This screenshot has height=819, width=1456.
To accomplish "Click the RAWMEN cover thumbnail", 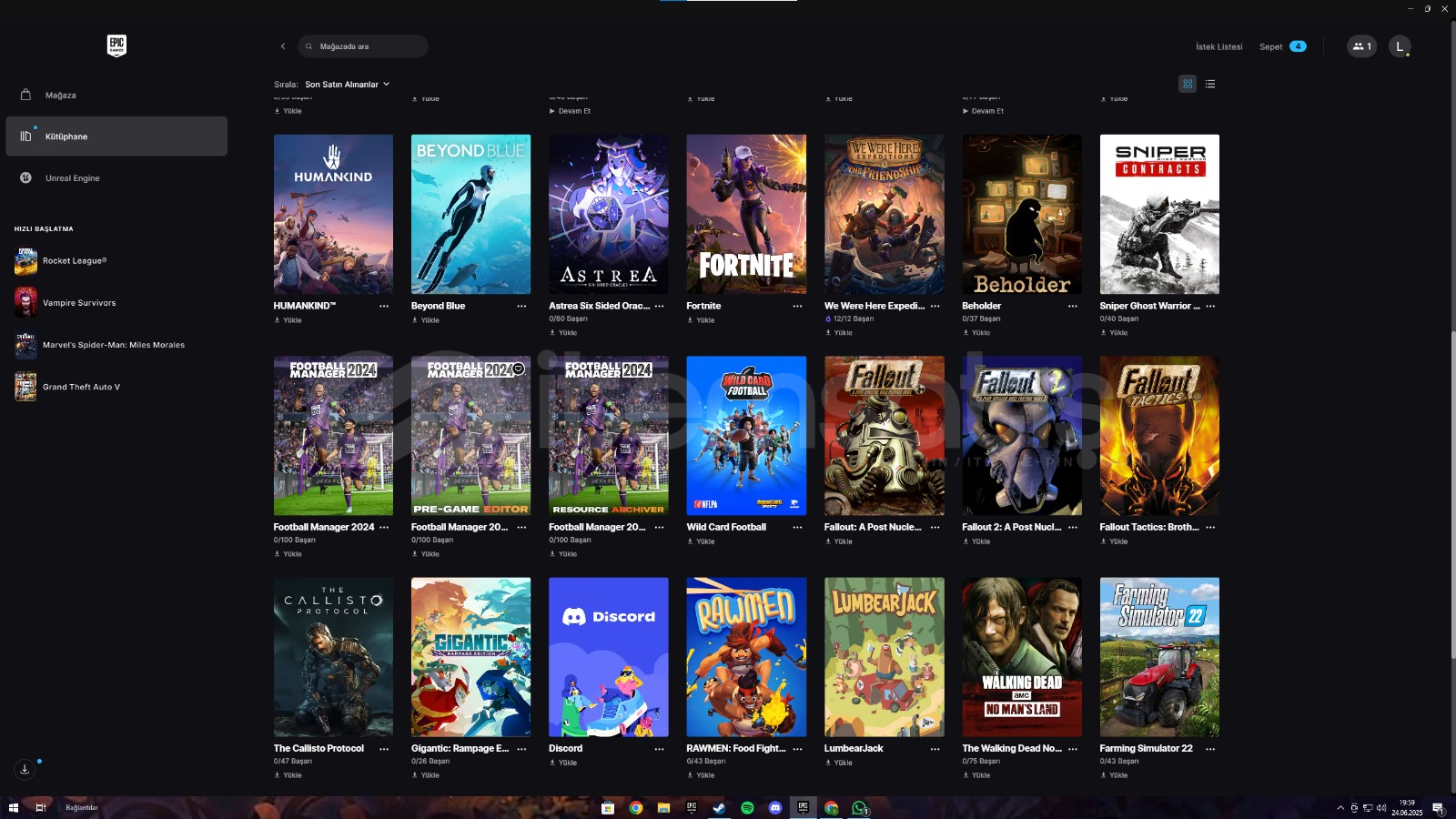I will (x=746, y=657).
